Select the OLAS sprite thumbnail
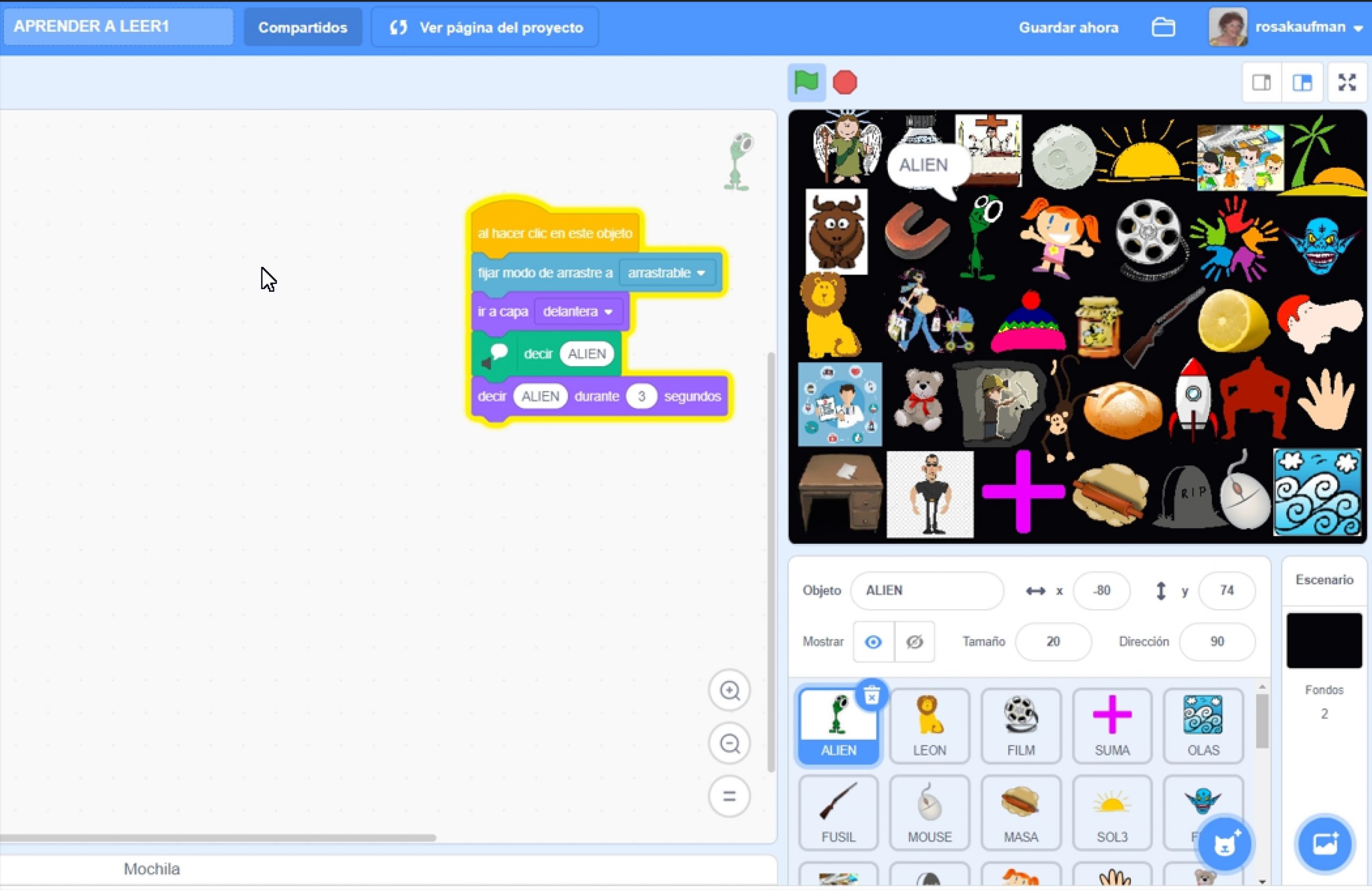 1203,727
